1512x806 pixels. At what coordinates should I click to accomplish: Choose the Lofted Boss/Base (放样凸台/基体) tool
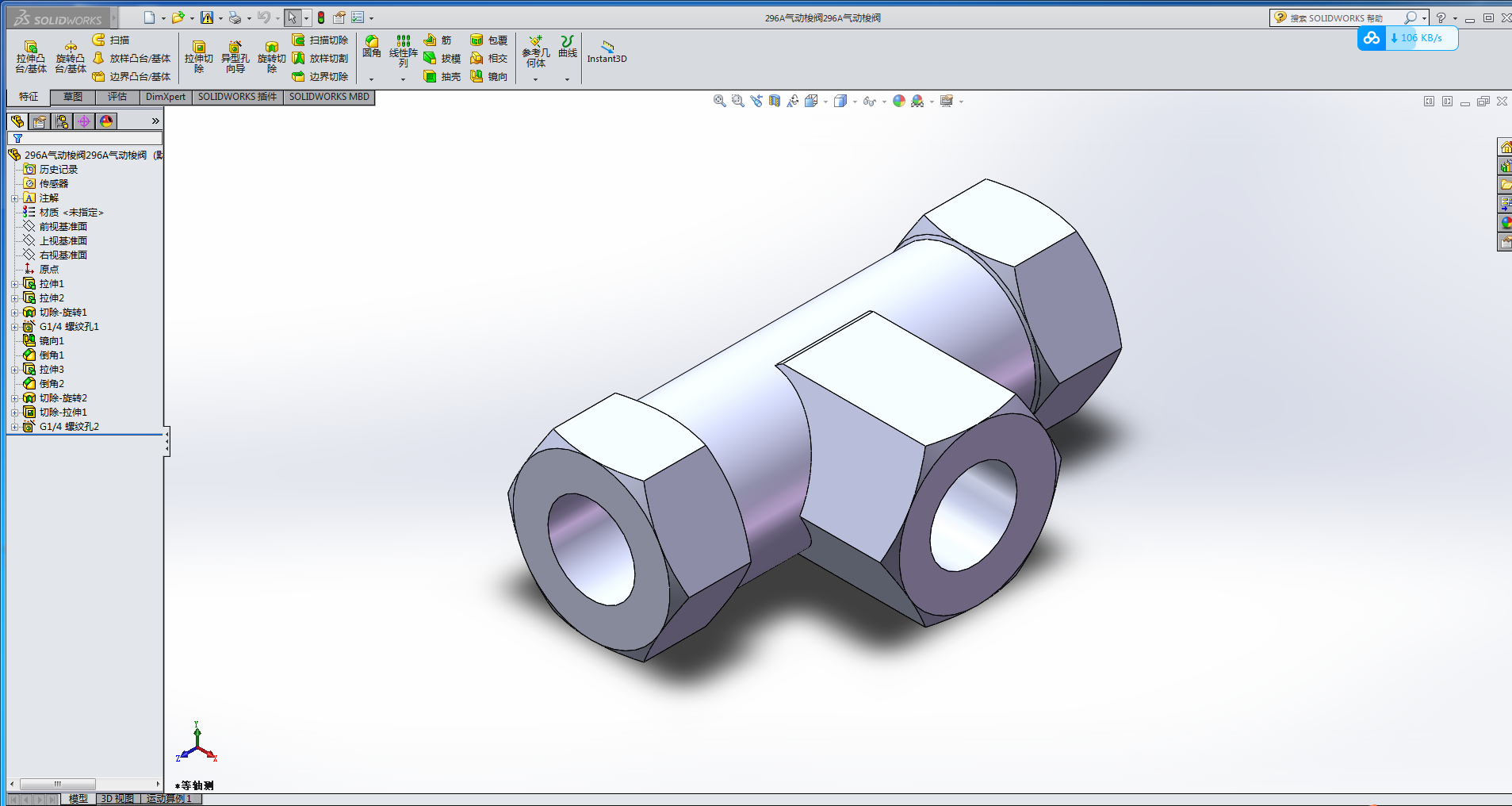pyautogui.click(x=132, y=58)
